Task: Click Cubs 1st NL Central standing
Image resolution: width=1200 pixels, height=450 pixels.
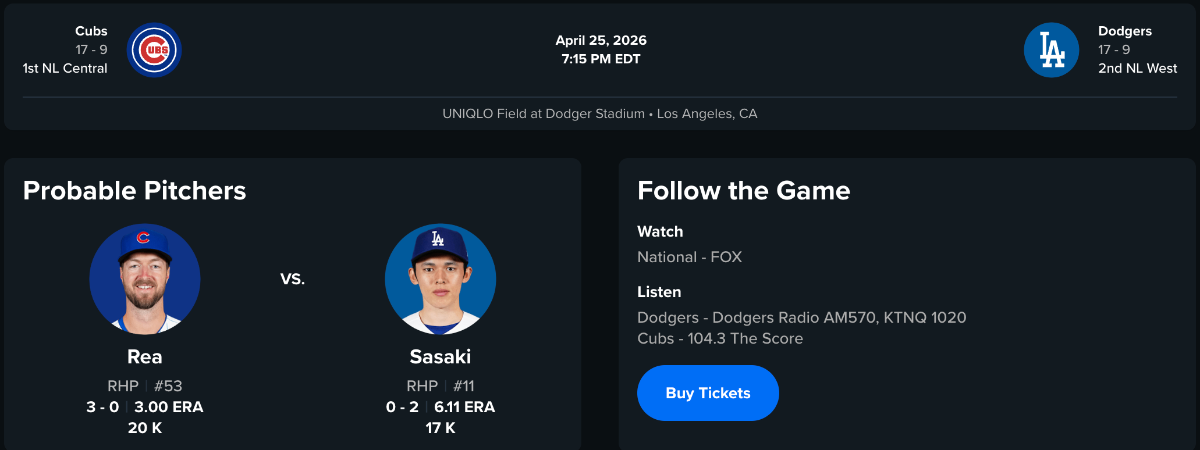Action: (x=65, y=68)
